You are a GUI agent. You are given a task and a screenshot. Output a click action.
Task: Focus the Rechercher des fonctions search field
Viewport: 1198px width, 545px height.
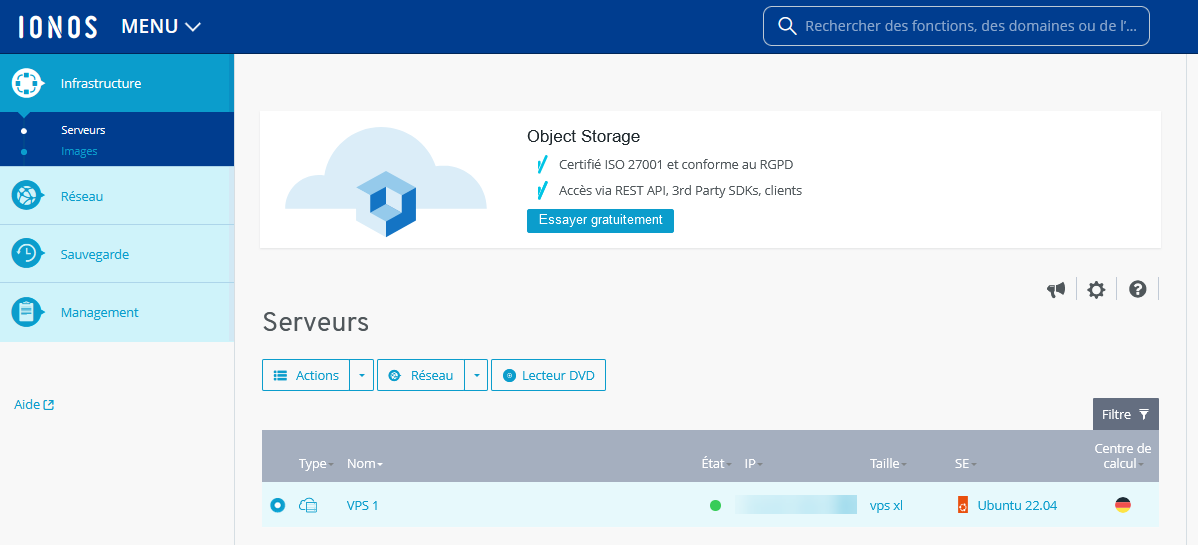click(956, 26)
